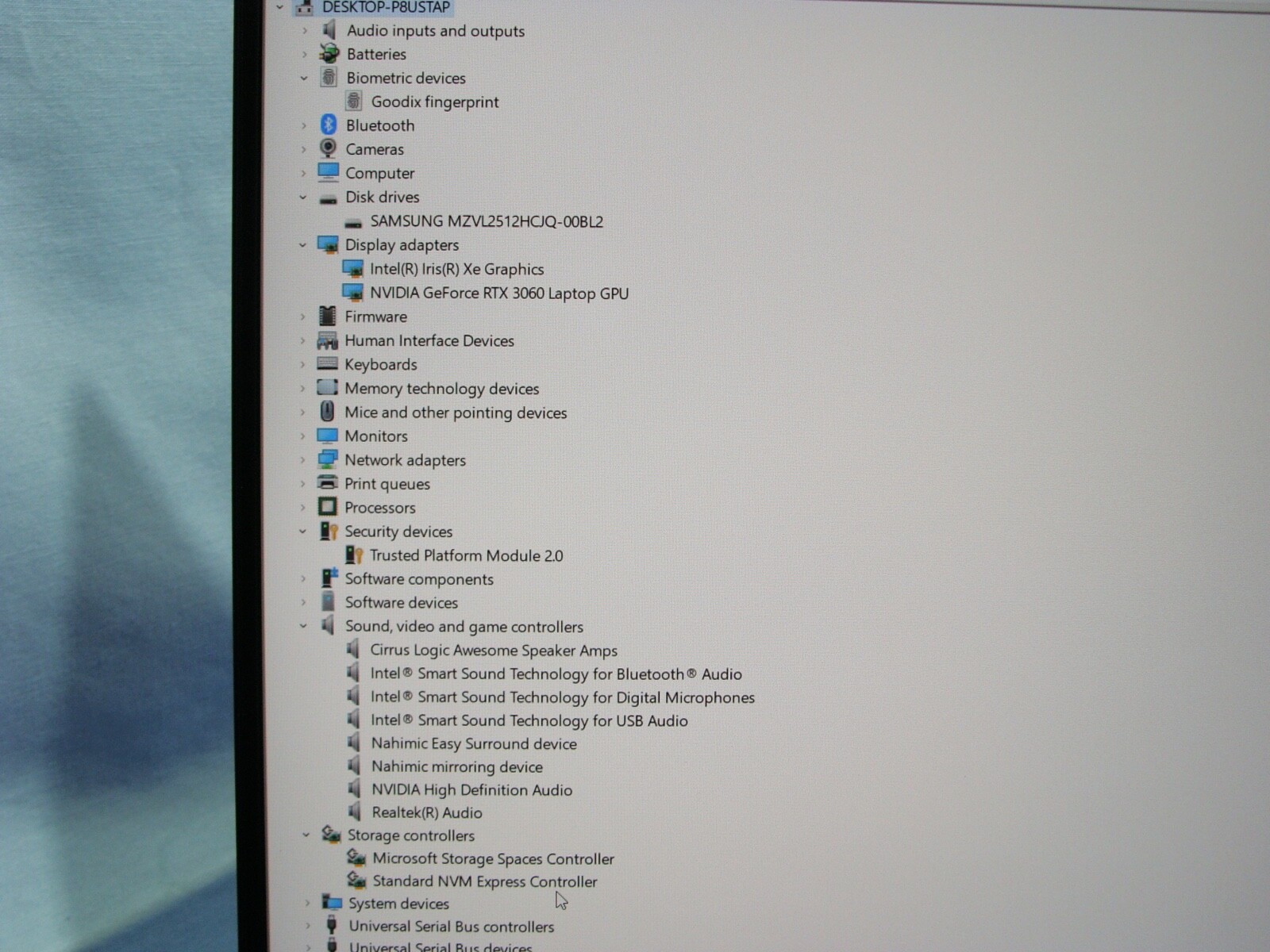Viewport: 1270px width, 952px height.
Task: Select the Realtek(R) Audio device
Action: (x=426, y=812)
